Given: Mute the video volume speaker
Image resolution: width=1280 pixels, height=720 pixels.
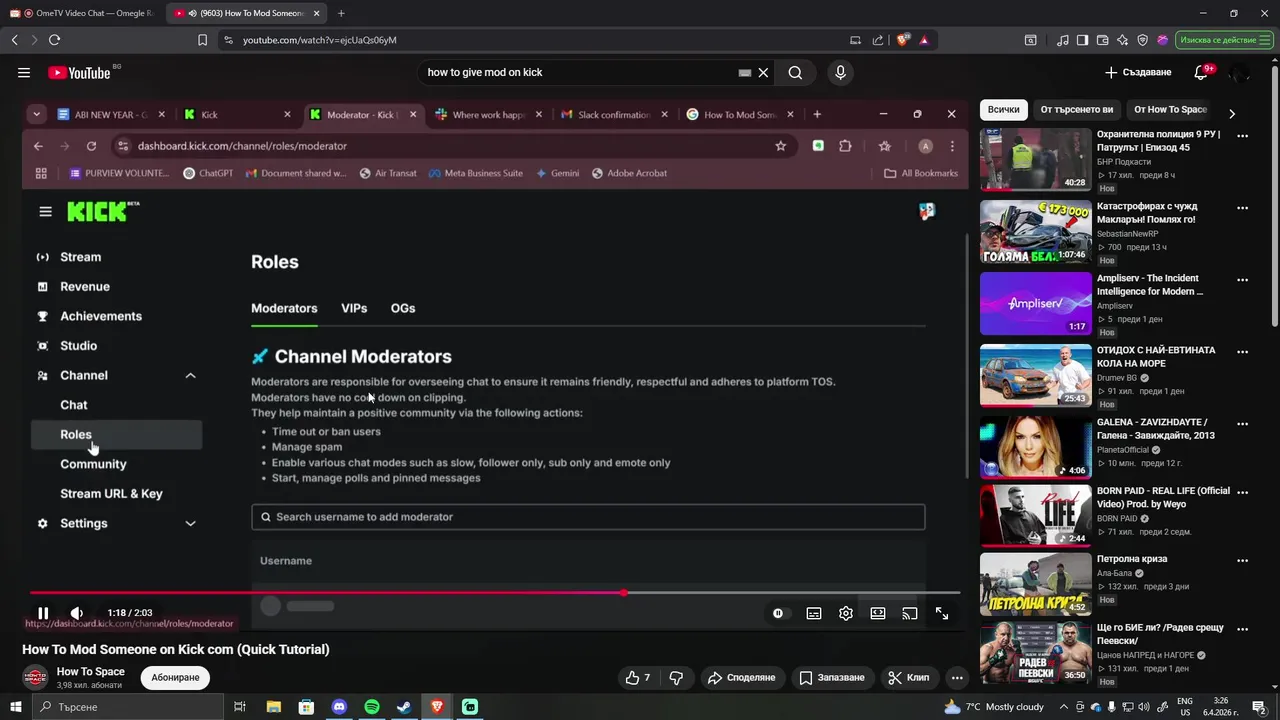Looking at the screenshot, I should (77, 613).
